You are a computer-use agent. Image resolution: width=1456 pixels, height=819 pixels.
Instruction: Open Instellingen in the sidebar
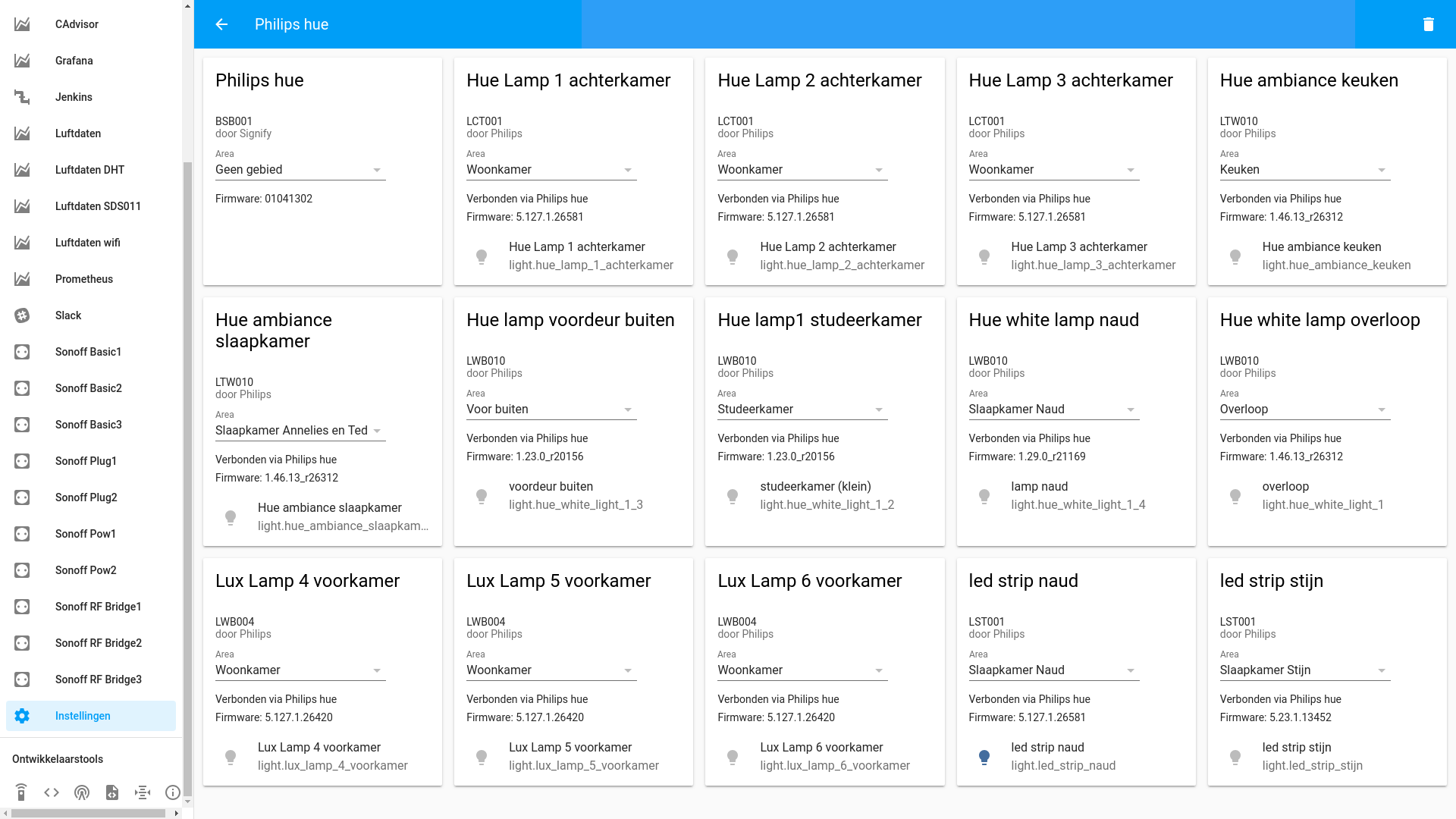pos(83,716)
